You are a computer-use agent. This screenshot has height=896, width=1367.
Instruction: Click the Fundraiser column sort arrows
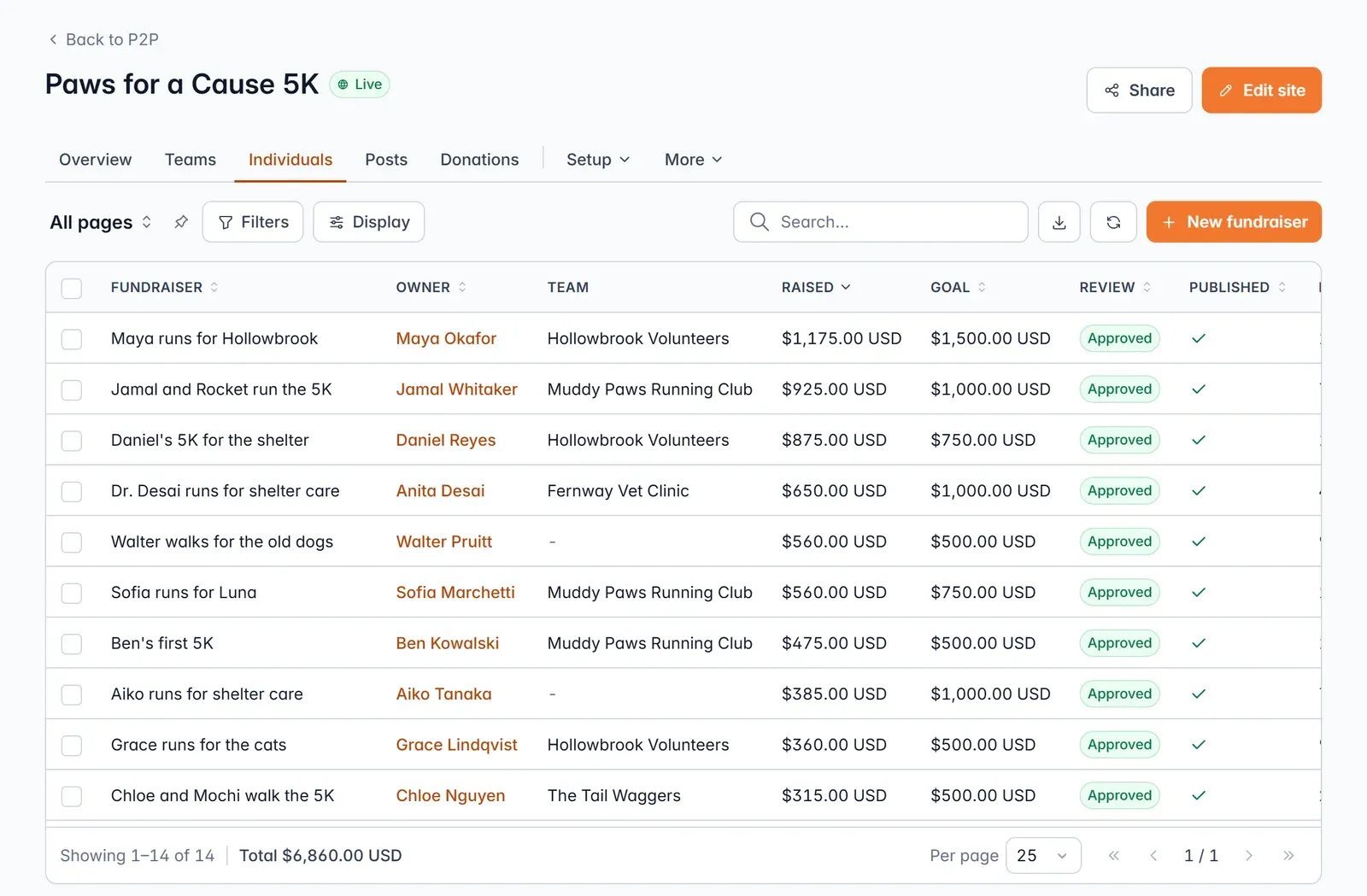coord(214,287)
